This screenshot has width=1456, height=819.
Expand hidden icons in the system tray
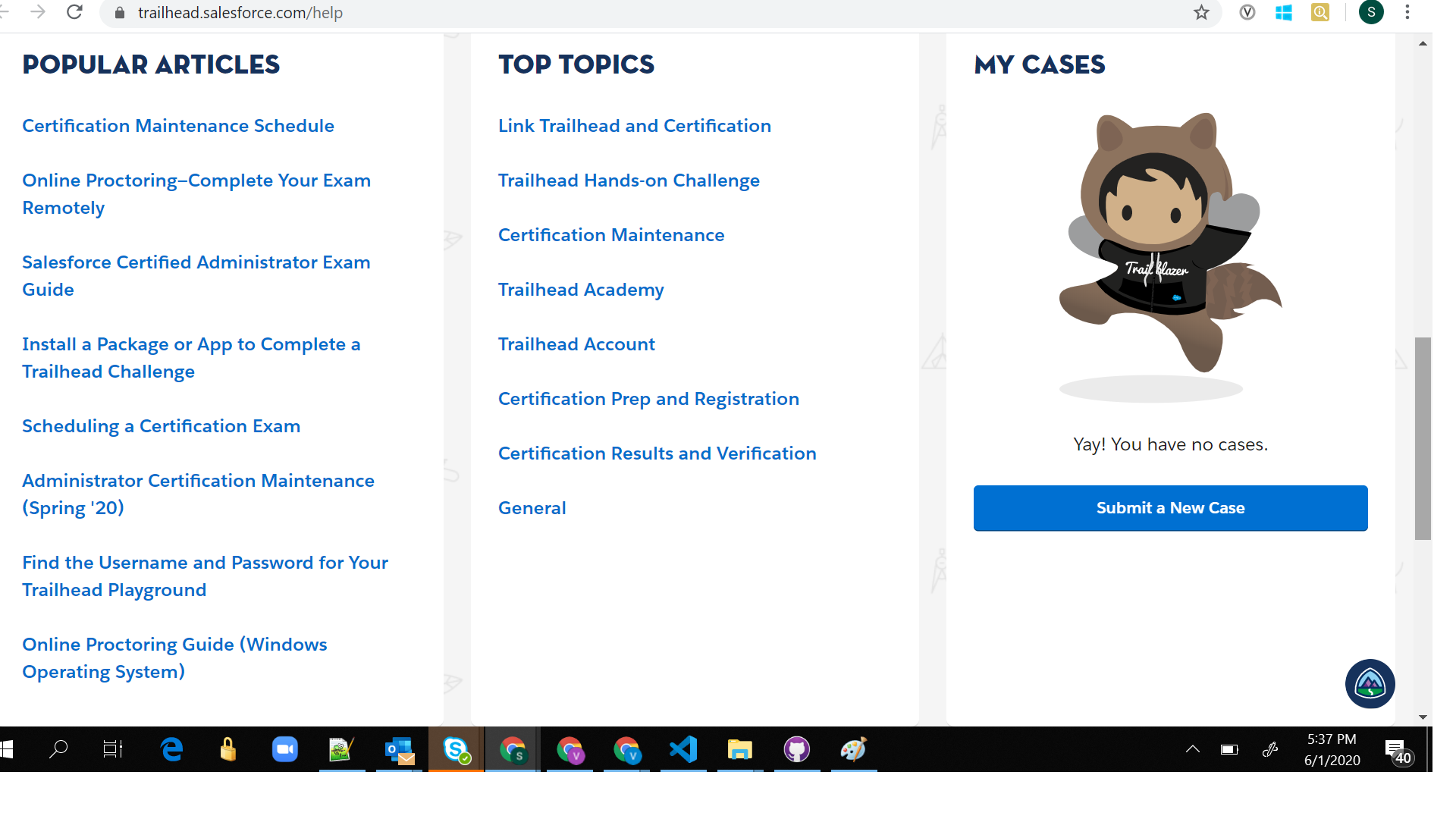pos(1193,750)
